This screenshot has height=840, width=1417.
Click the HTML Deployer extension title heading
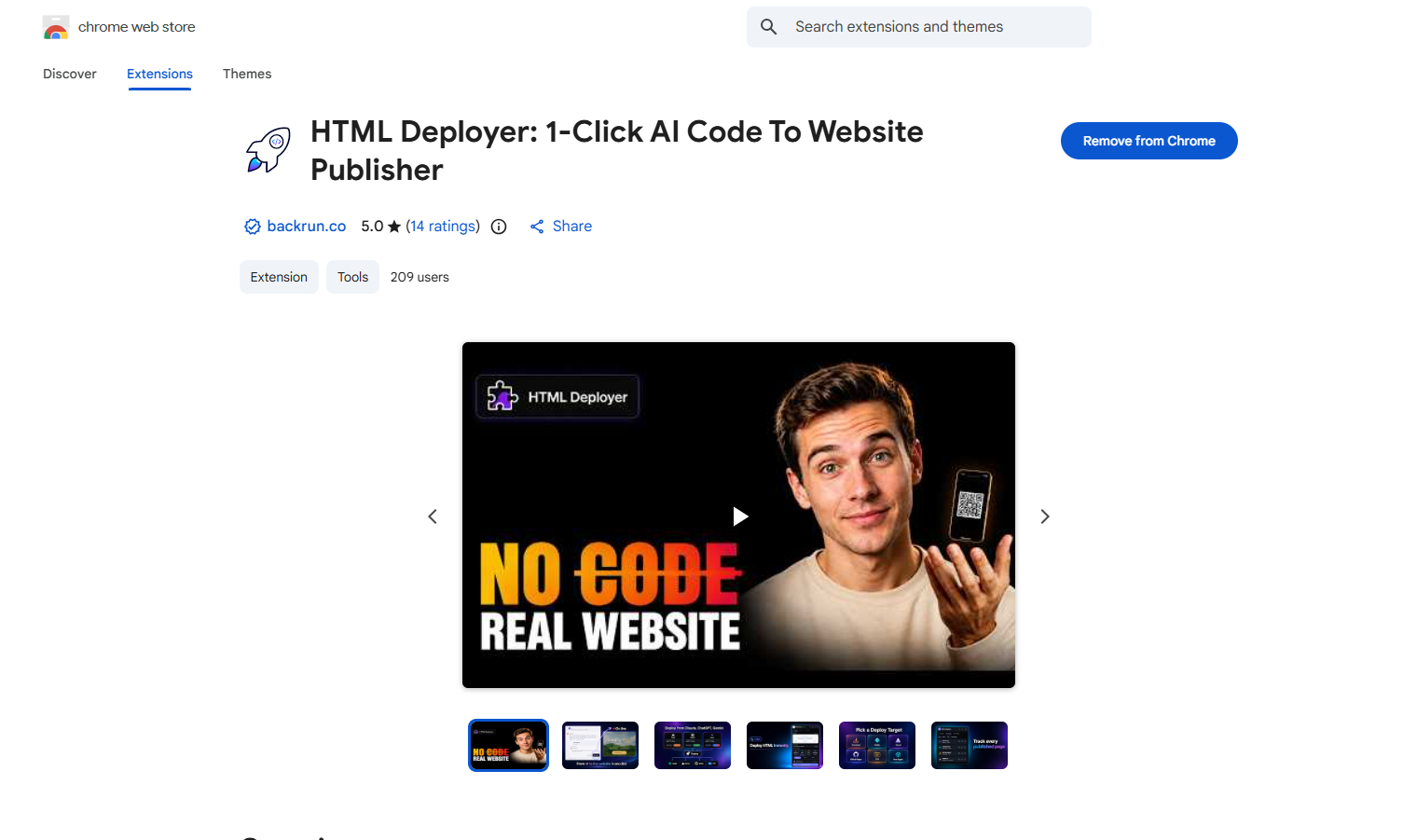[616, 150]
